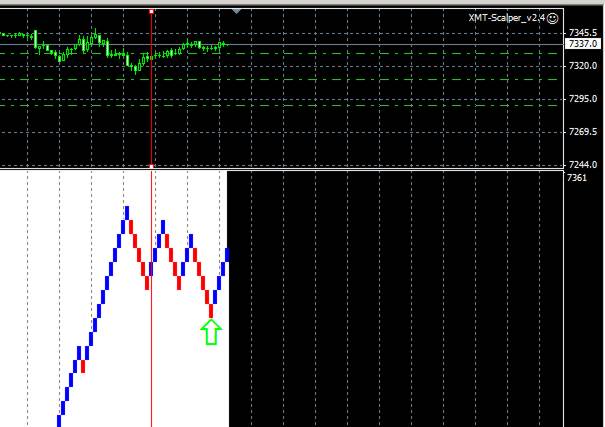Click the gray chart shift triangle marker

pos(237,12)
